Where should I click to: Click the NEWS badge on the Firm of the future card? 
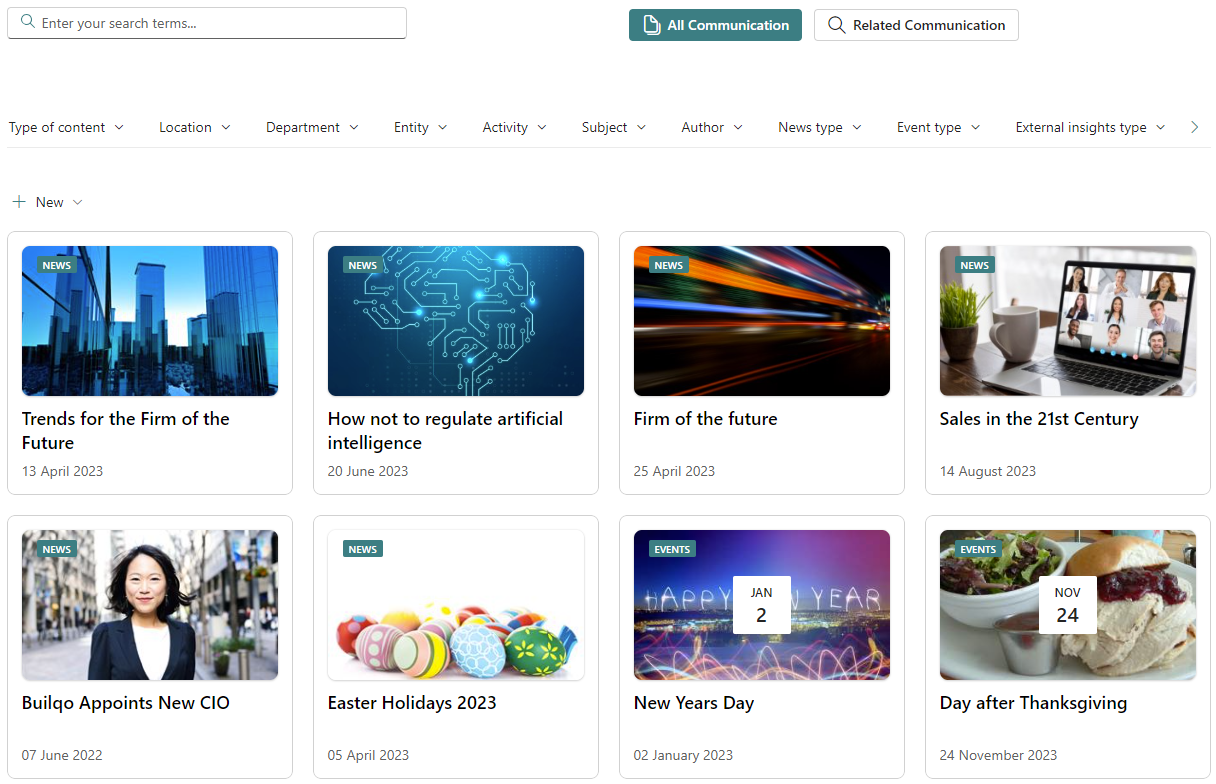[x=669, y=265]
